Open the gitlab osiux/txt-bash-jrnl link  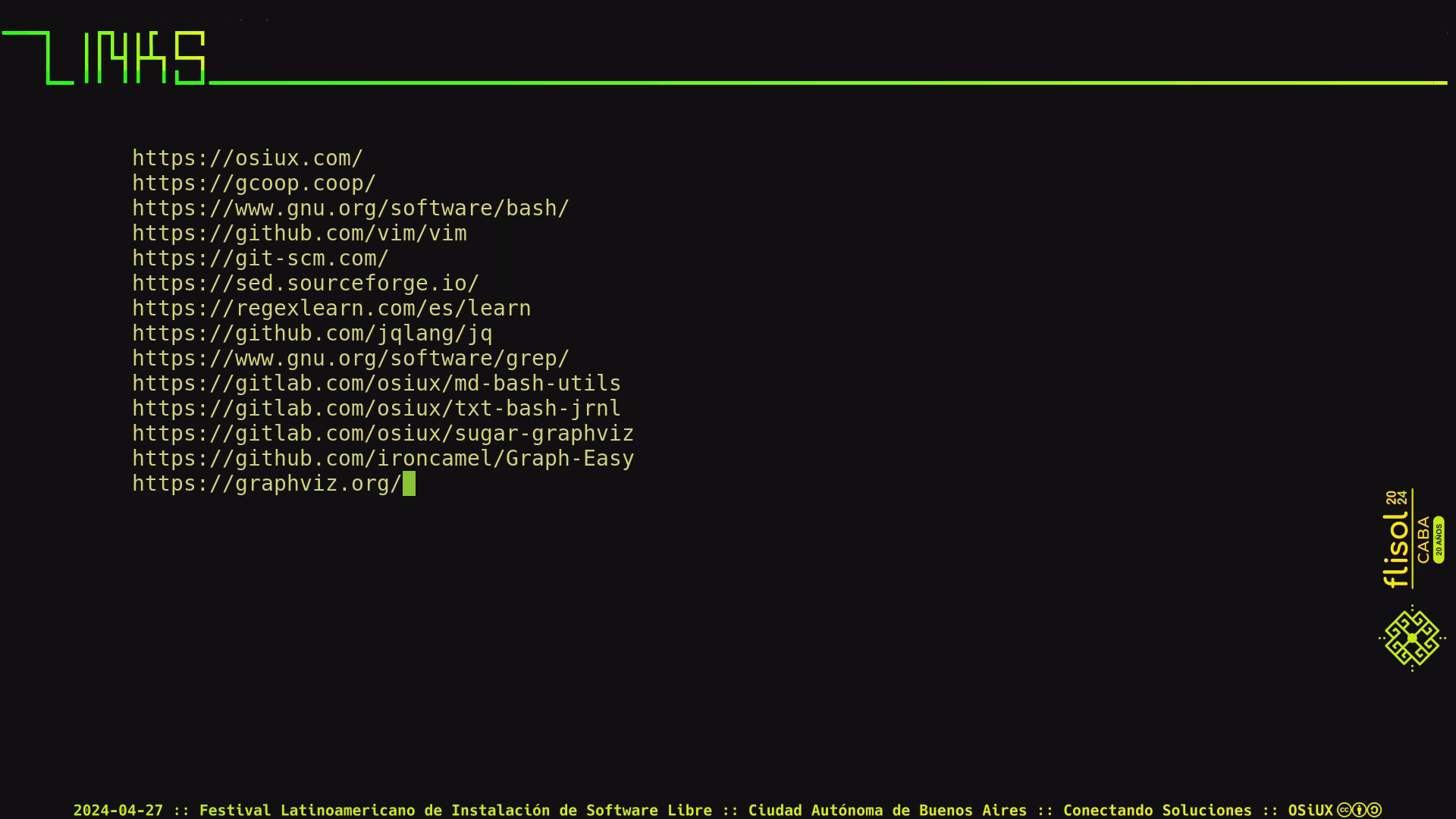pyautogui.click(x=377, y=409)
